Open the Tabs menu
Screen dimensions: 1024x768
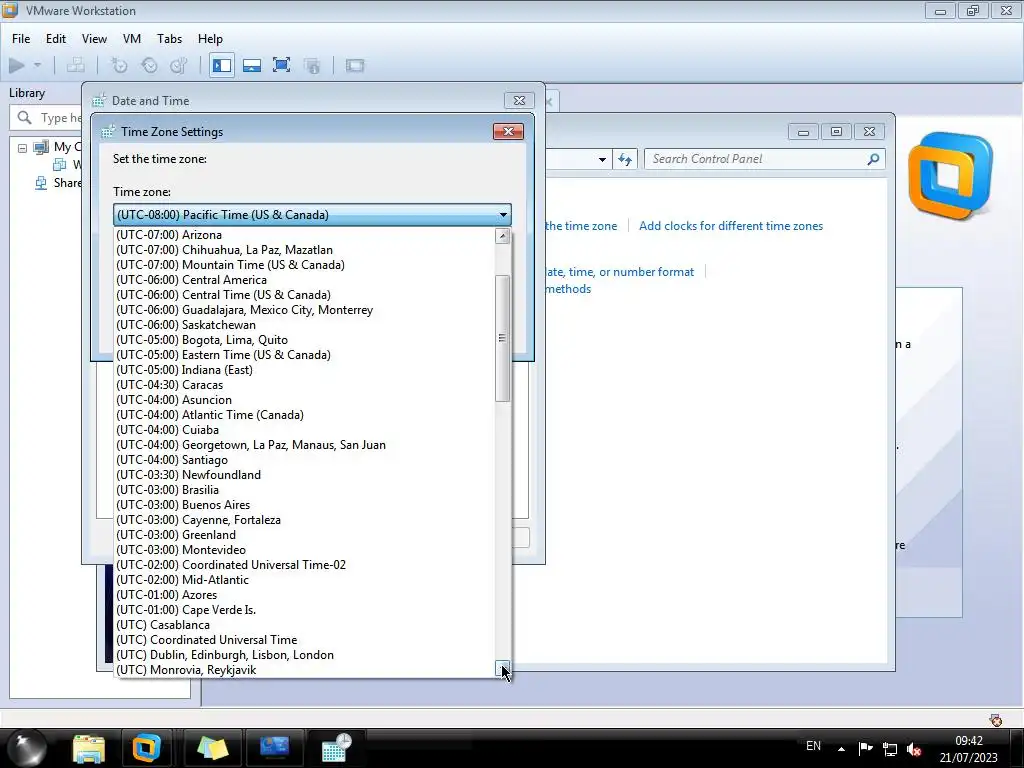(169, 39)
